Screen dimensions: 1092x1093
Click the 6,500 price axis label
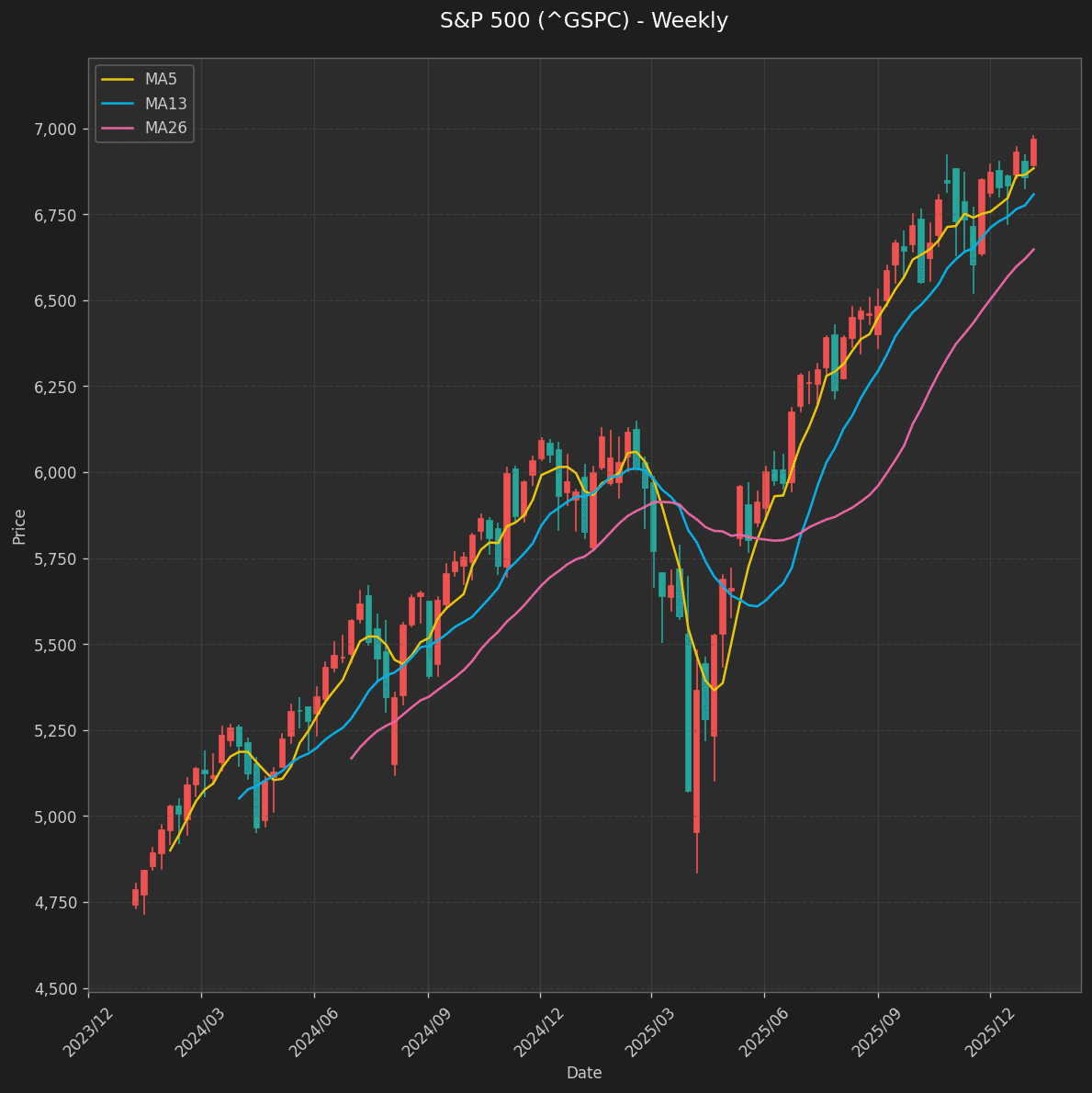(x=55, y=301)
